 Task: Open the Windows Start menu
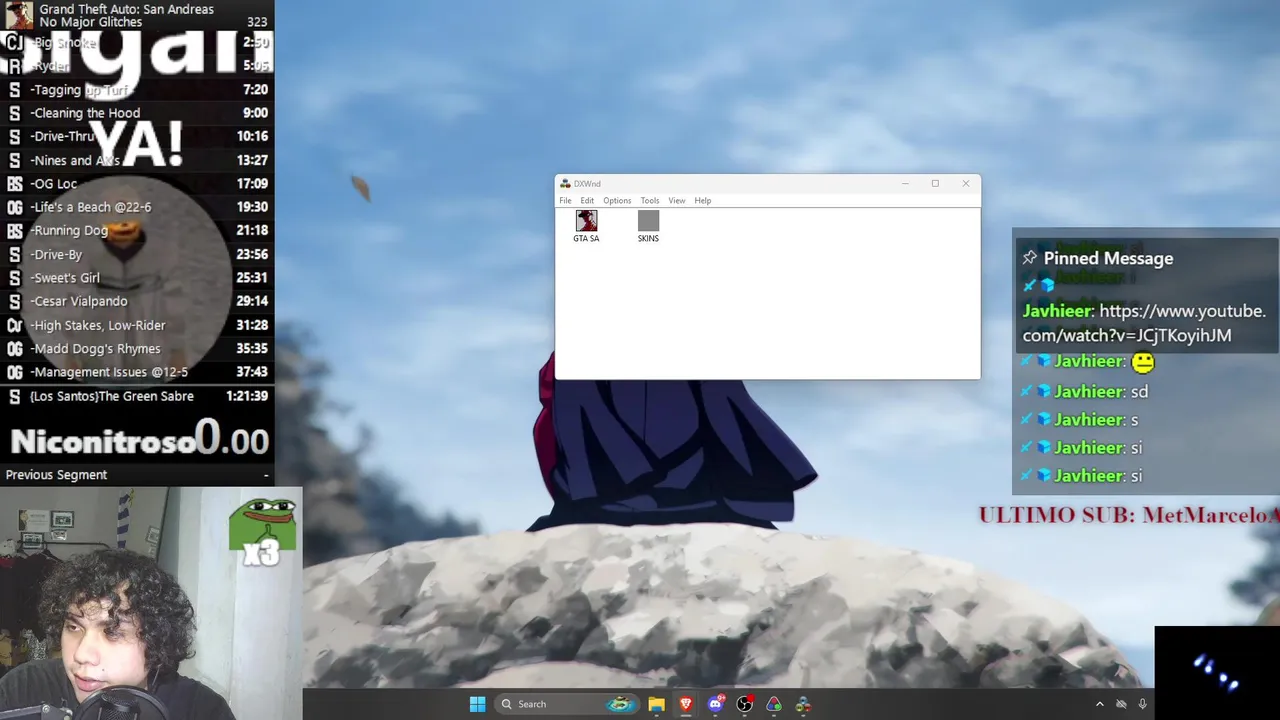click(477, 704)
